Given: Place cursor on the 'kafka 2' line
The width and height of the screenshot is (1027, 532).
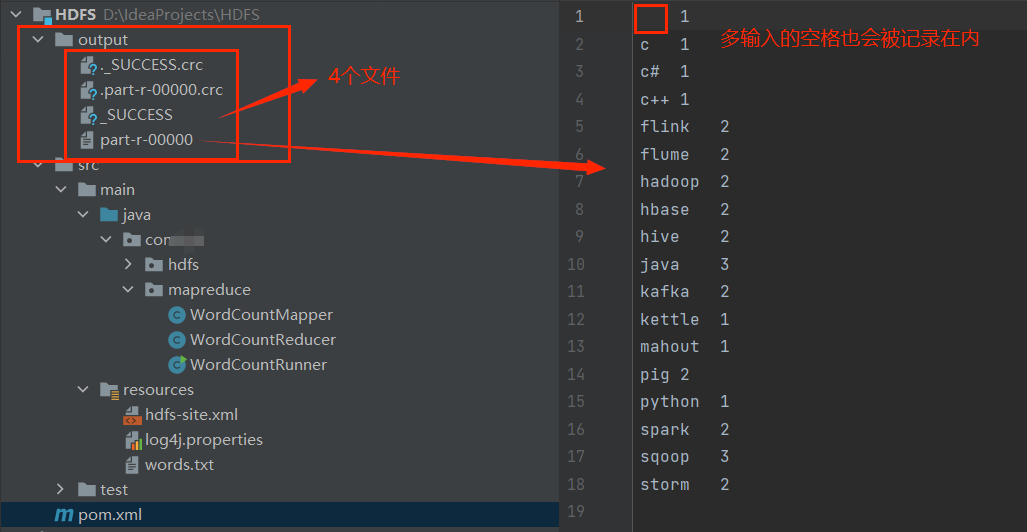Looking at the screenshot, I should click(684, 291).
